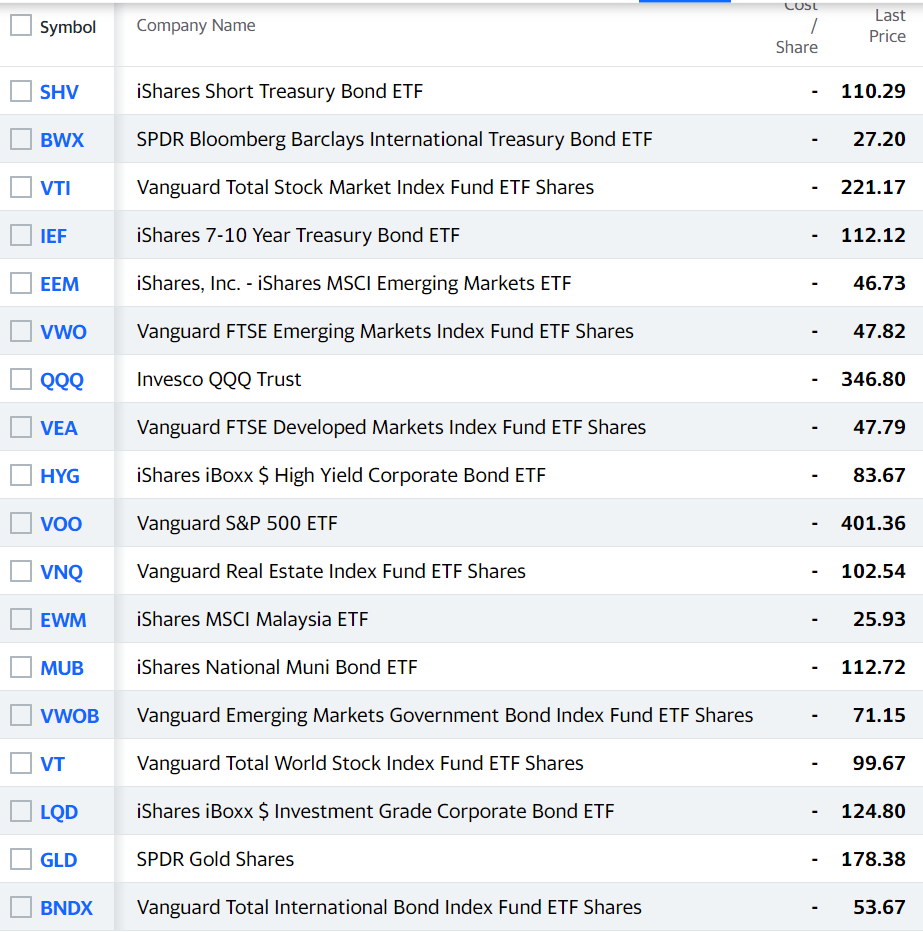
Task: Sort by the Last Price column header
Action: tap(887, 26)
